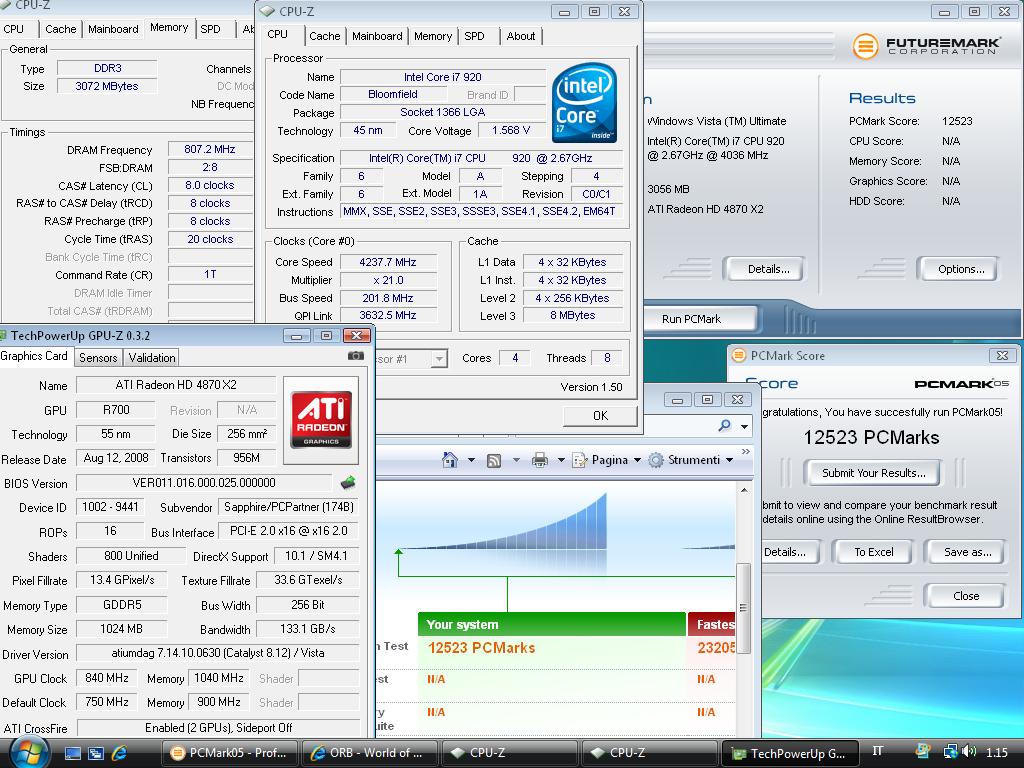
Task: Click the volume speaker tray icon
Action: [969, 752]
